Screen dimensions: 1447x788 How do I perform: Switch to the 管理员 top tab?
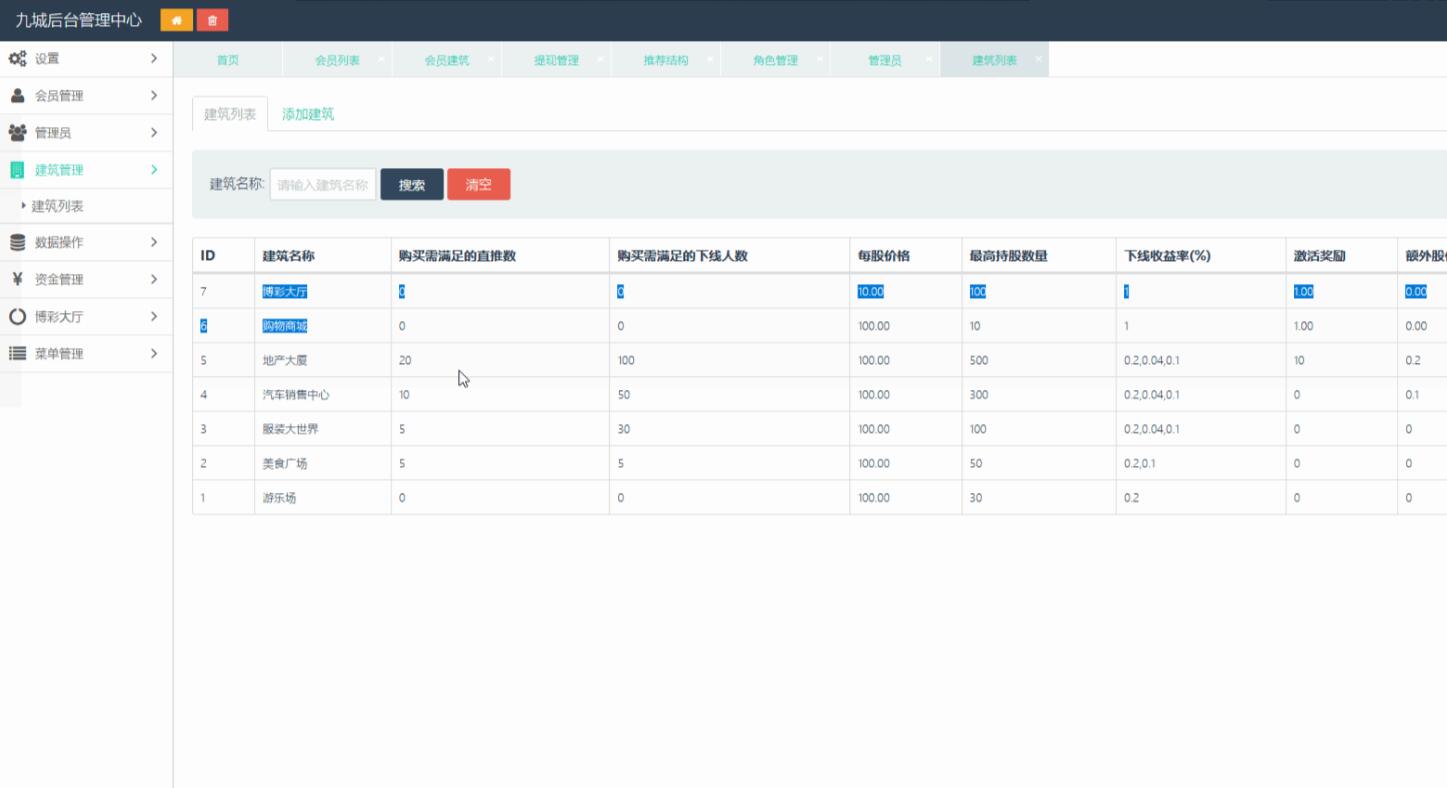(885, 60)
